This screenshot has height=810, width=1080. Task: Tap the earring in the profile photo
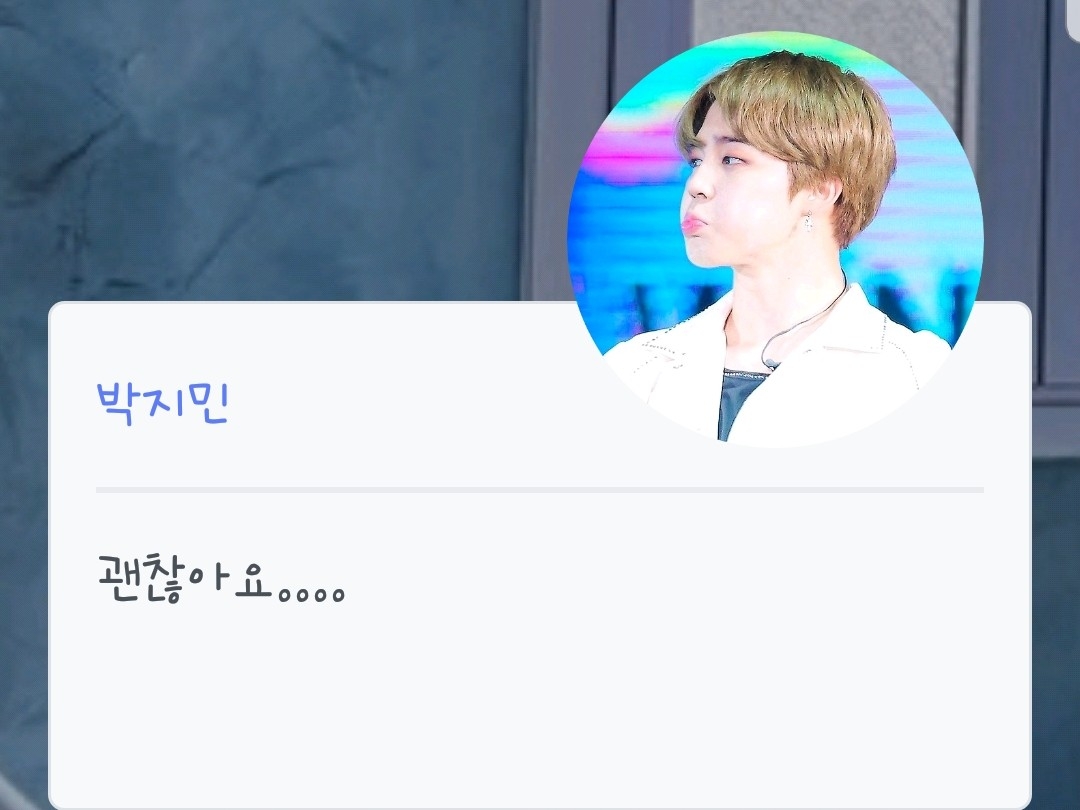pyautogui.click(x=808, y=220)
